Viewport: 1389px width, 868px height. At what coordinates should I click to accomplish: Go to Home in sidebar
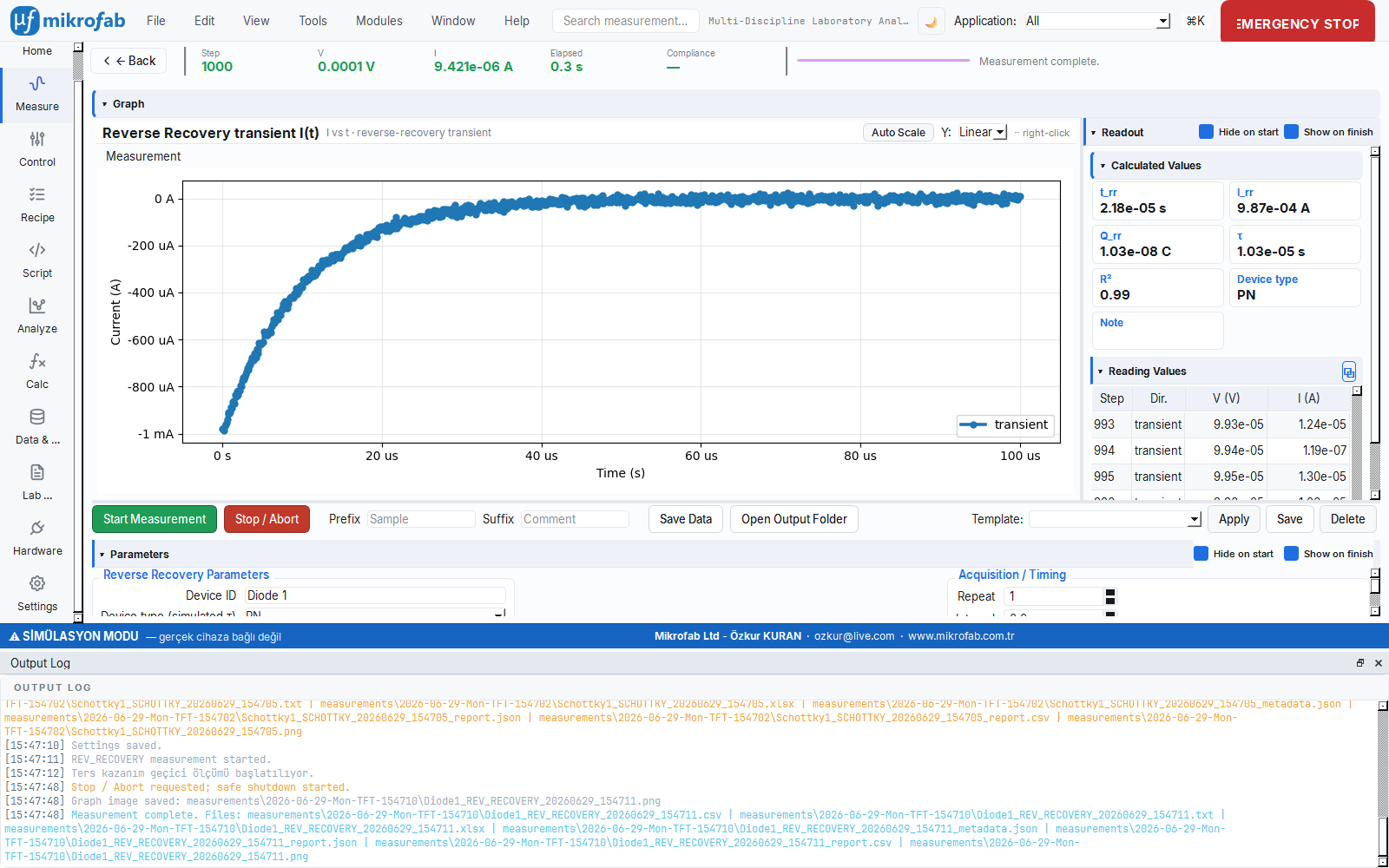click(x=37, y=51)
